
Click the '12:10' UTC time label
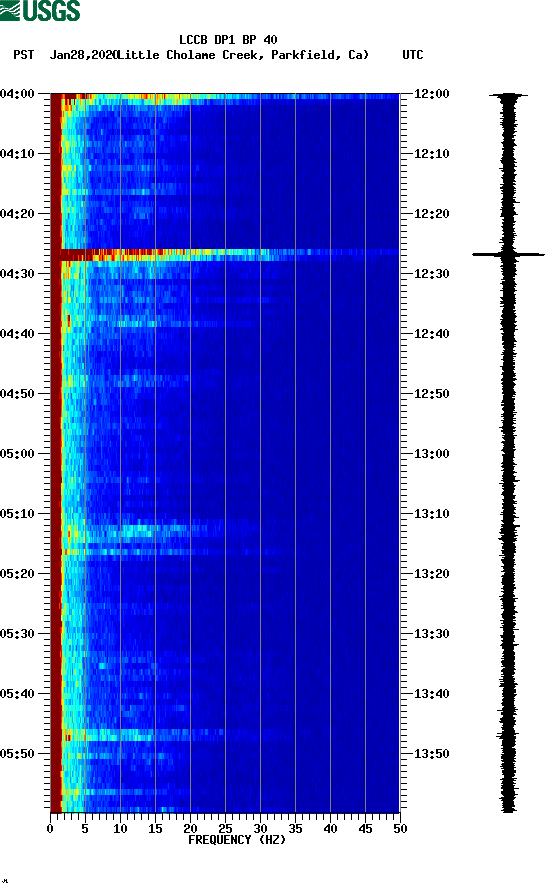tap(432, 154)
